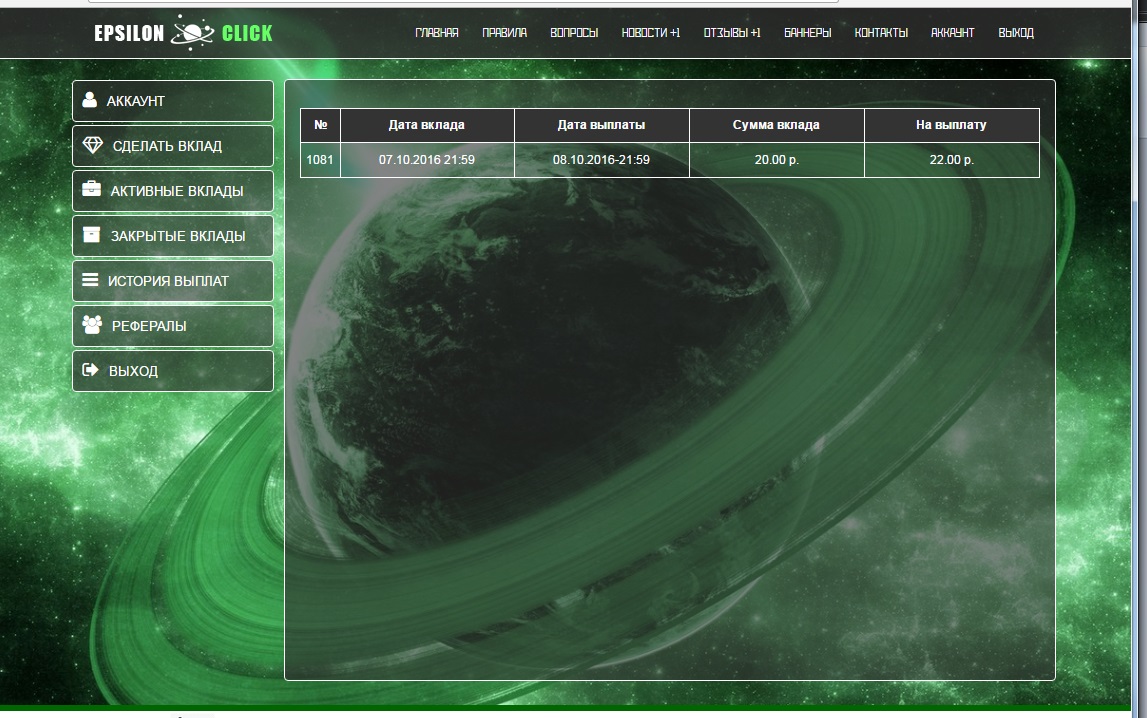The image size is (1147, 718).
Task: Click the diamond icon for Сделать вклад
Action: [x=92, y=145]
